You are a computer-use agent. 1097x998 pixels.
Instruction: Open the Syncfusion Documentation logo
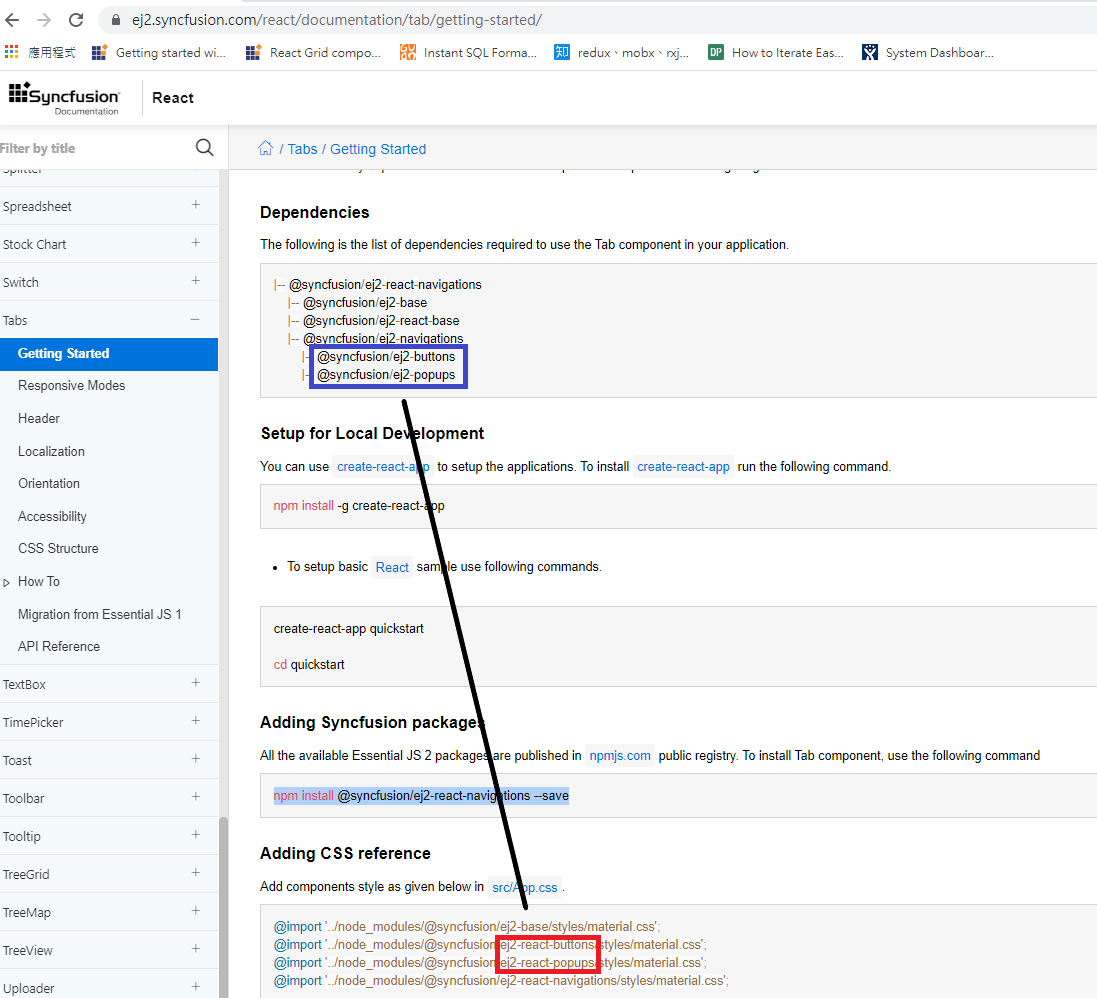tap(65, 98)
